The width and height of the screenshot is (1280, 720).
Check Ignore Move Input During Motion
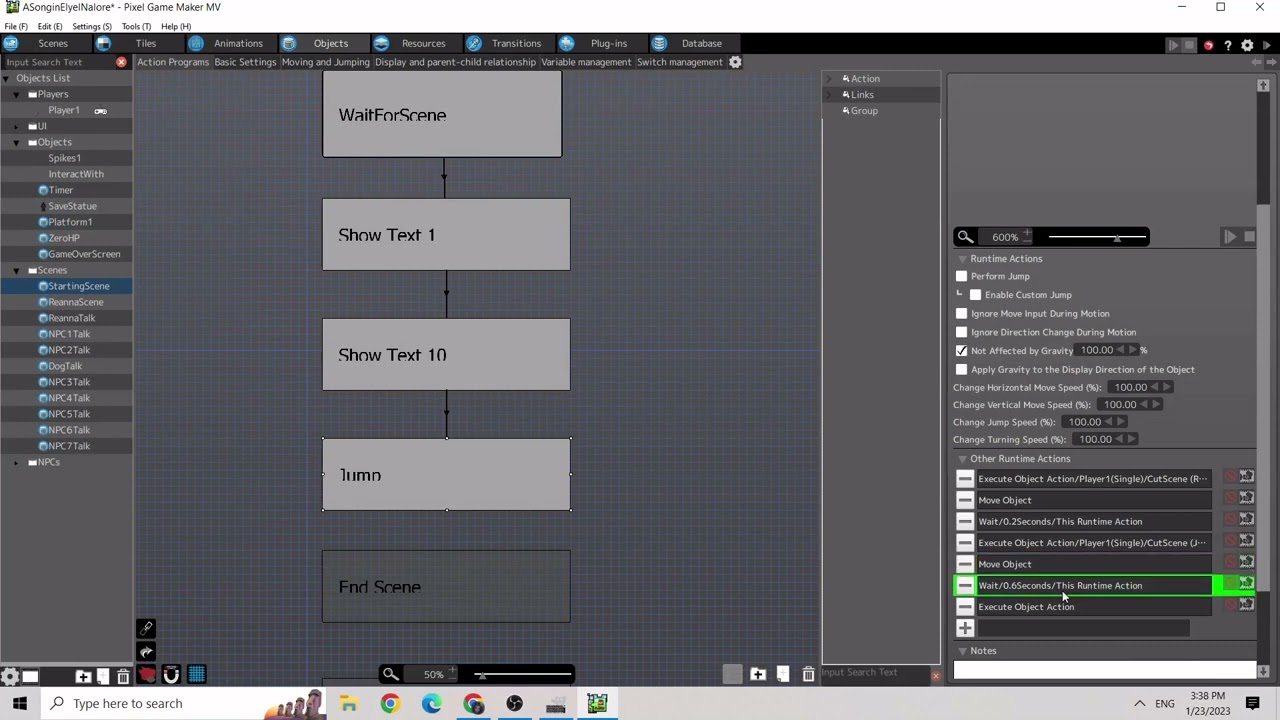coord(961,314)
